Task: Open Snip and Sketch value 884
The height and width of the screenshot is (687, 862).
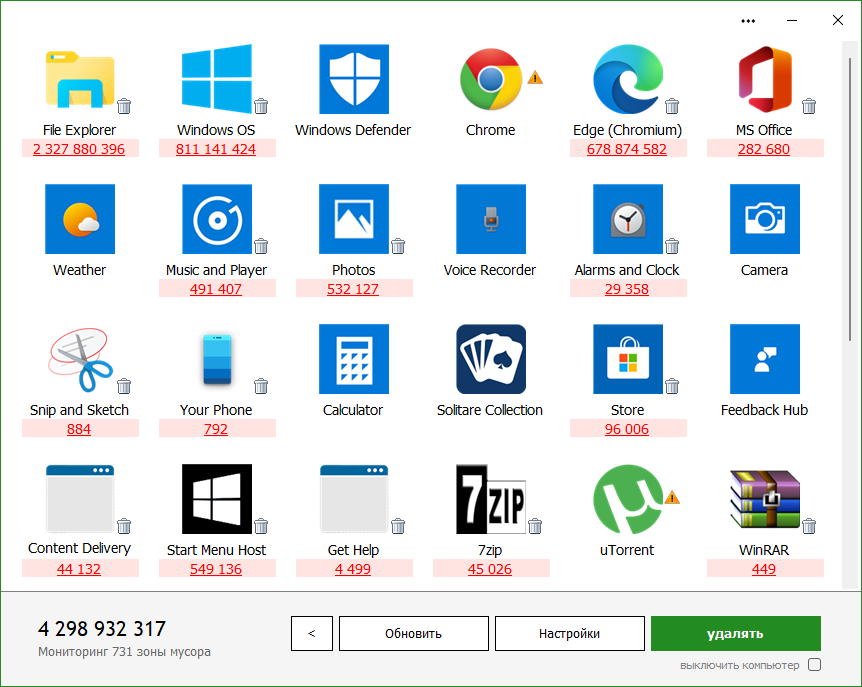Action: point(80,429)
